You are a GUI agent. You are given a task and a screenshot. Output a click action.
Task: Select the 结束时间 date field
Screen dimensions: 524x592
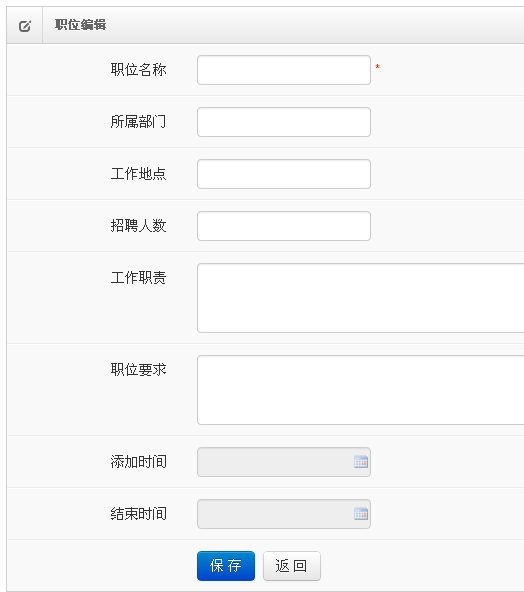click(284, 514)
